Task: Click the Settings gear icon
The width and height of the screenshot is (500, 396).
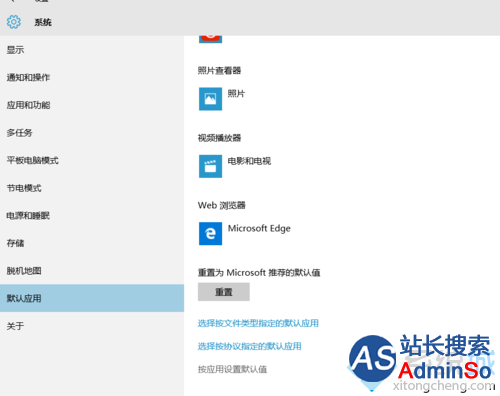Action: (14, 22)
